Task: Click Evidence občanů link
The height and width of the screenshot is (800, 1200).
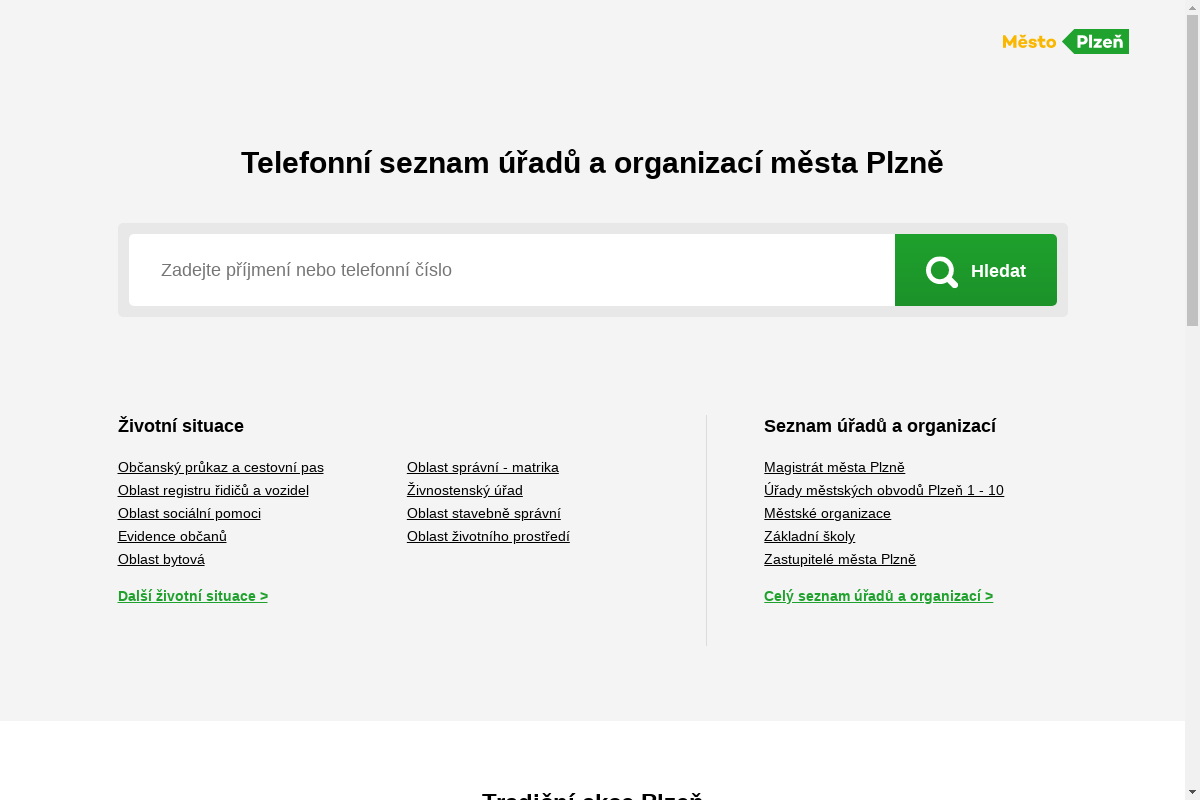Action: click(172, 536)
